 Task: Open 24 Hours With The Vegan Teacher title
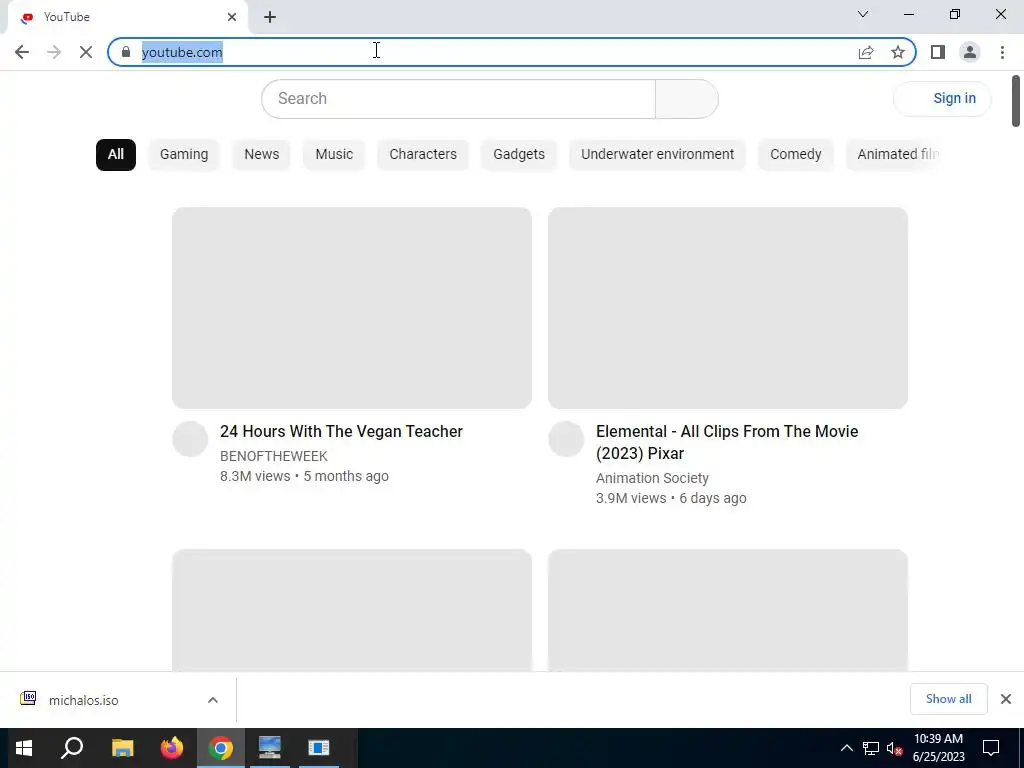[x=342, y=432]
